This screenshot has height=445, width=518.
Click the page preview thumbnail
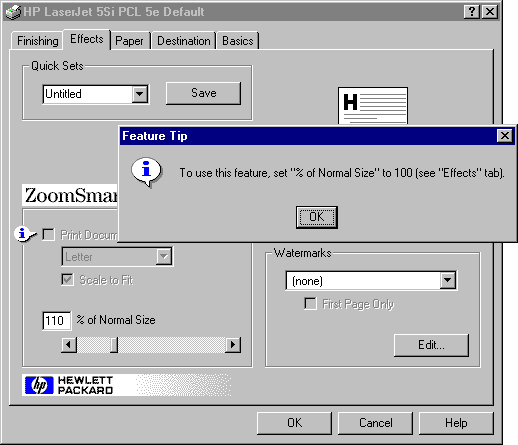373,106
